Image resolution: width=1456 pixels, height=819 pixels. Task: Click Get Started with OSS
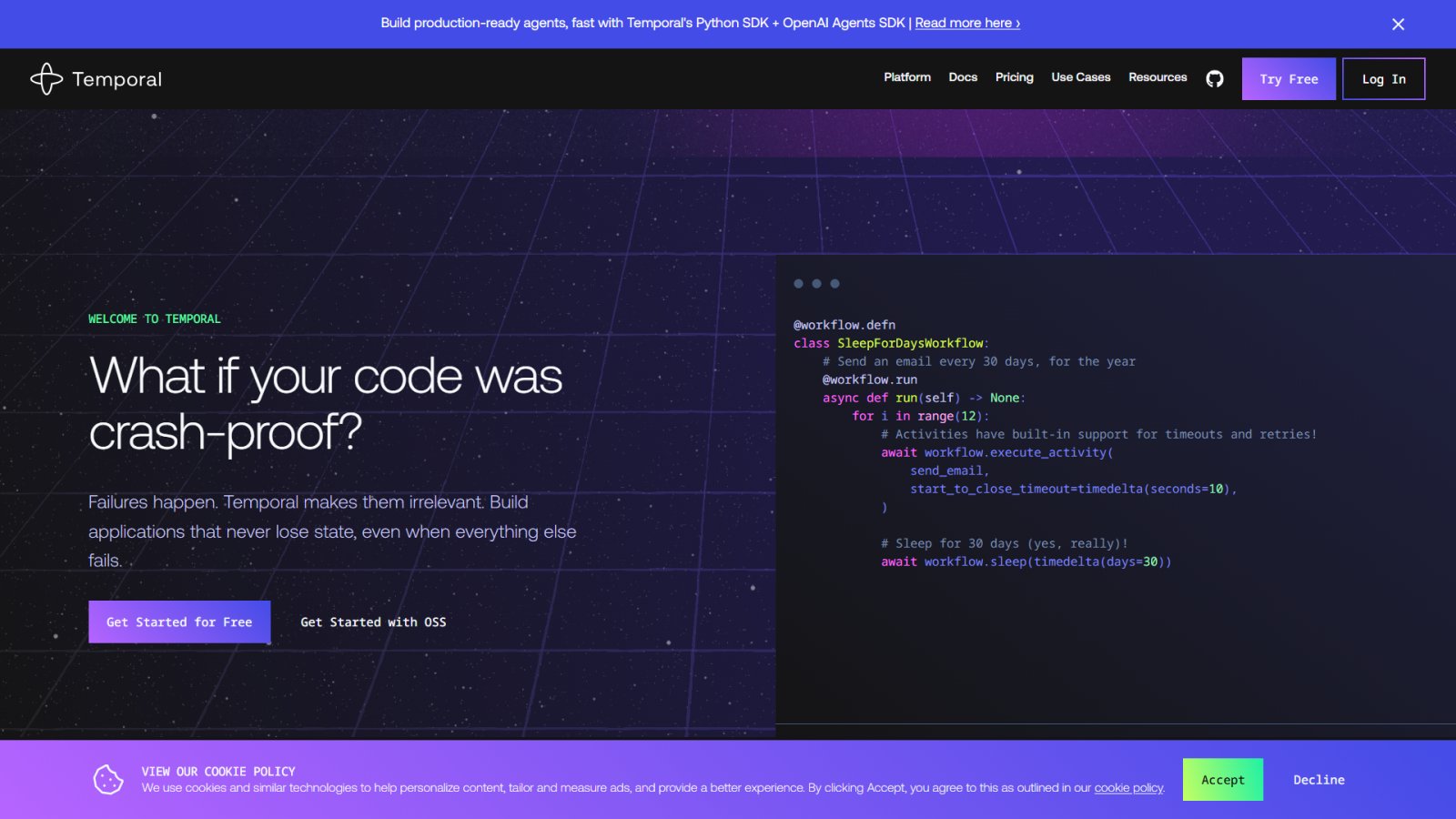(373, 622)
